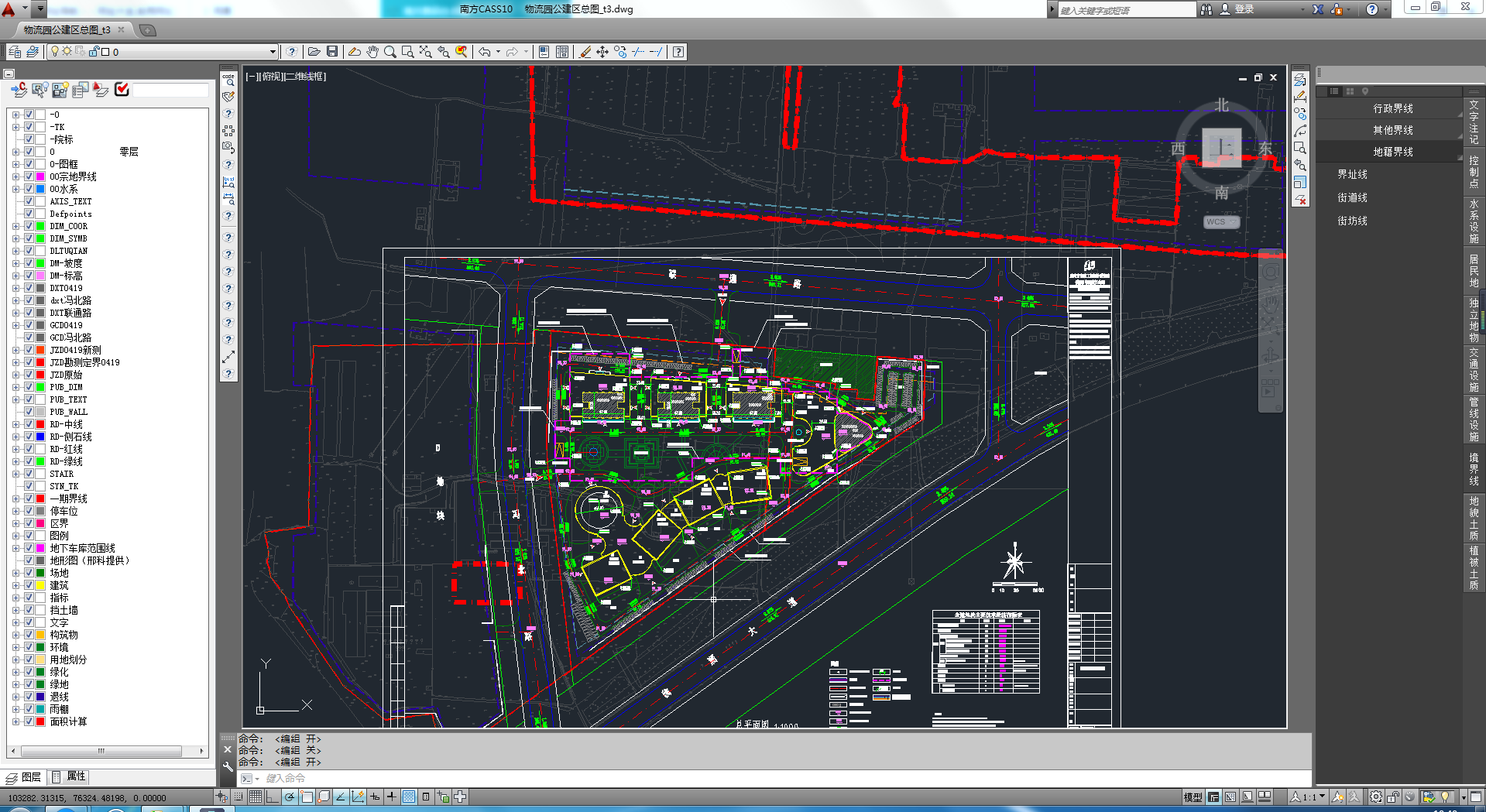Open the Layer Properties Manager icon
This screenshot has width=1486, height=812.
pyautogui.click(x=15, y=52)
